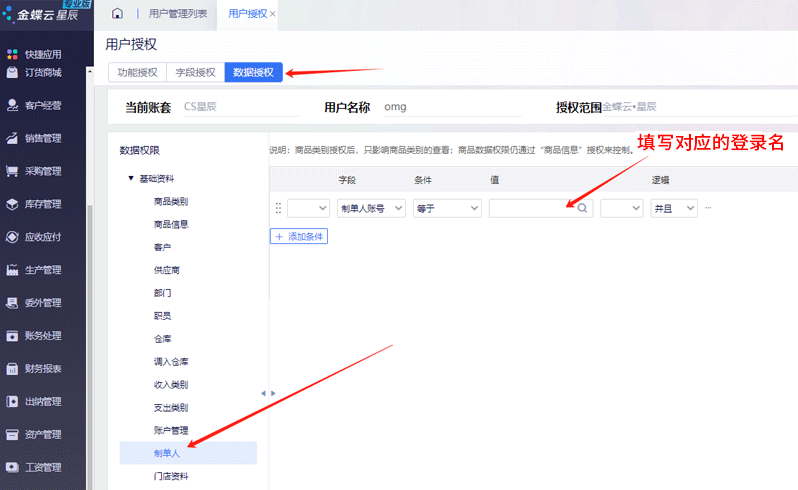Click the 应收应付 sidebar icon

12,237
